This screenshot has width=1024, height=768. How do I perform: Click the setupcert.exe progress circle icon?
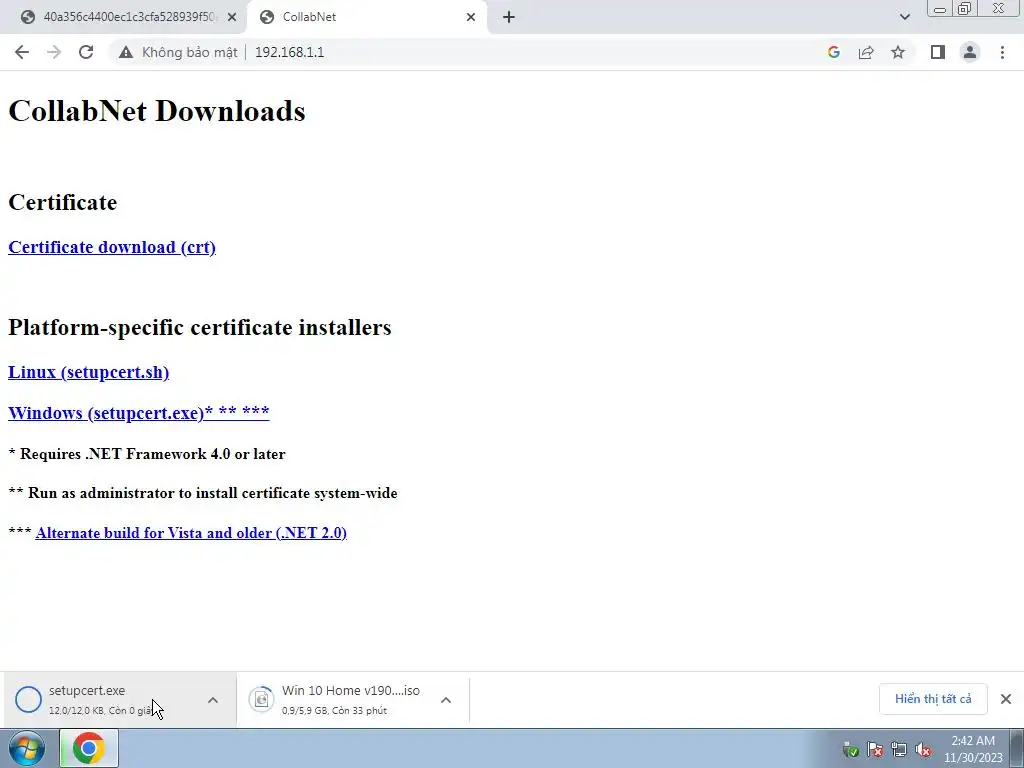coord(28,699)
